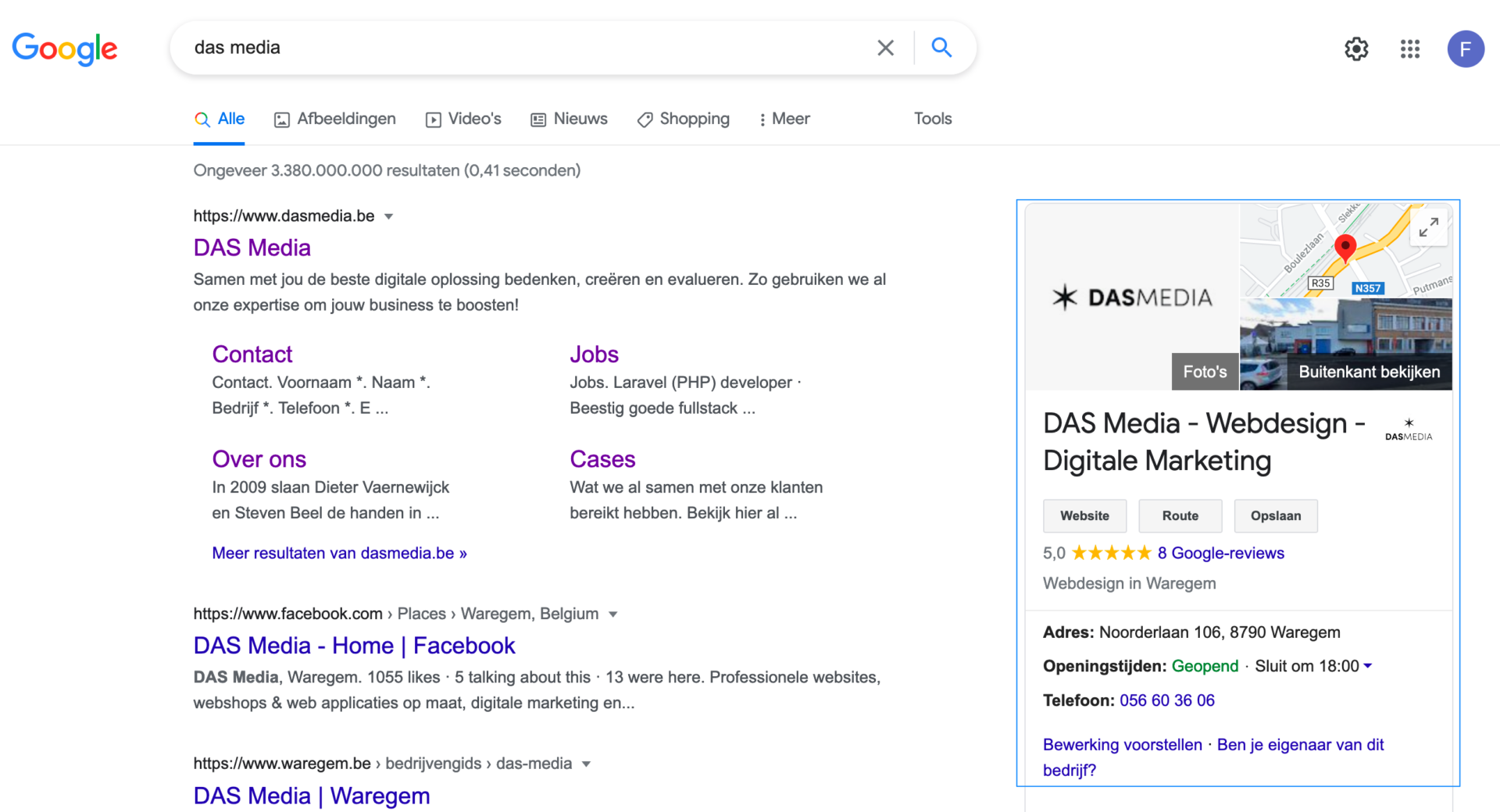
Task: Click the Route button
Action: [x=1180, y=516]
